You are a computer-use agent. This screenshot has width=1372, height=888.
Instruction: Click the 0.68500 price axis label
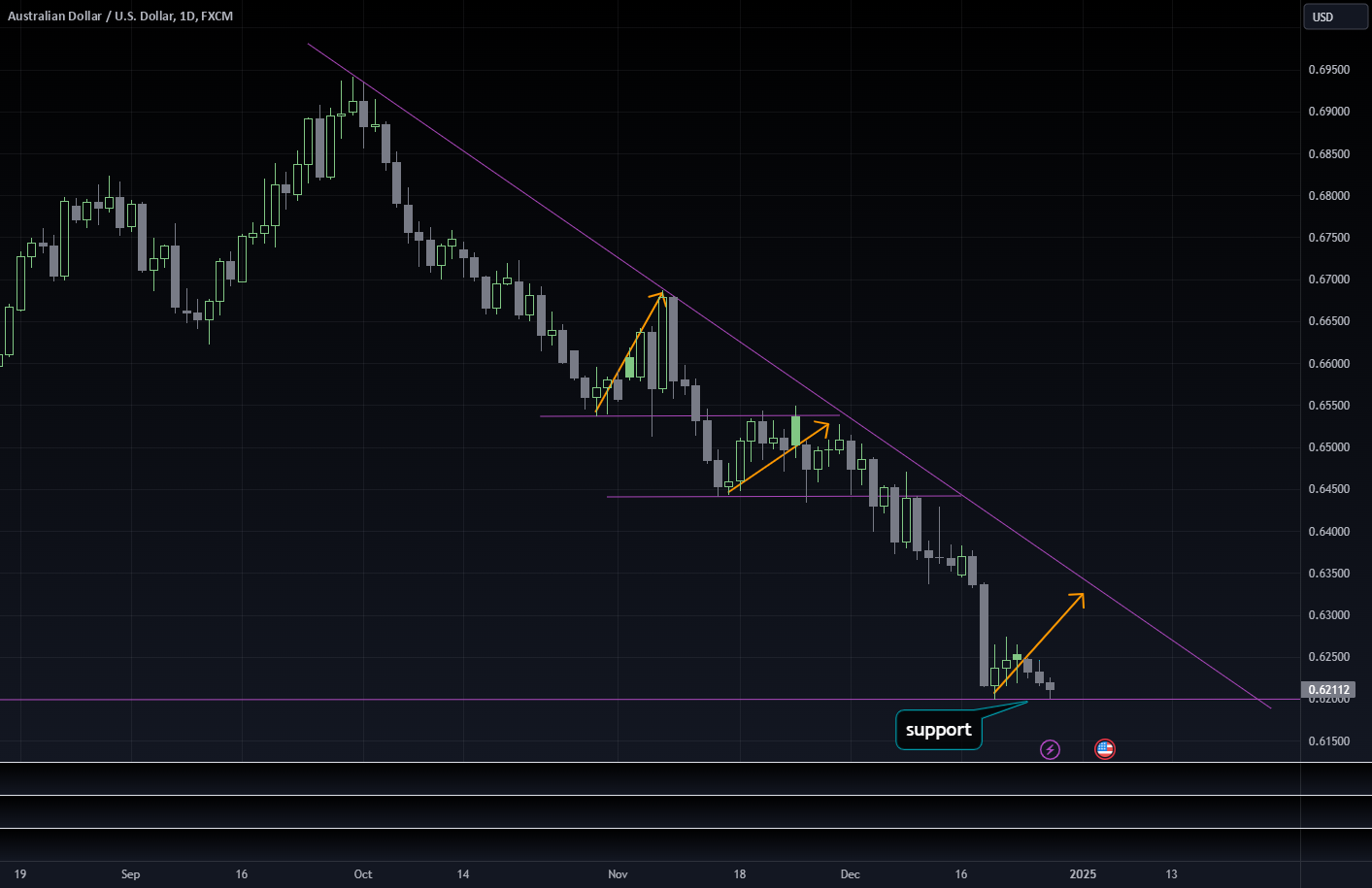[x=1328, y=154]
